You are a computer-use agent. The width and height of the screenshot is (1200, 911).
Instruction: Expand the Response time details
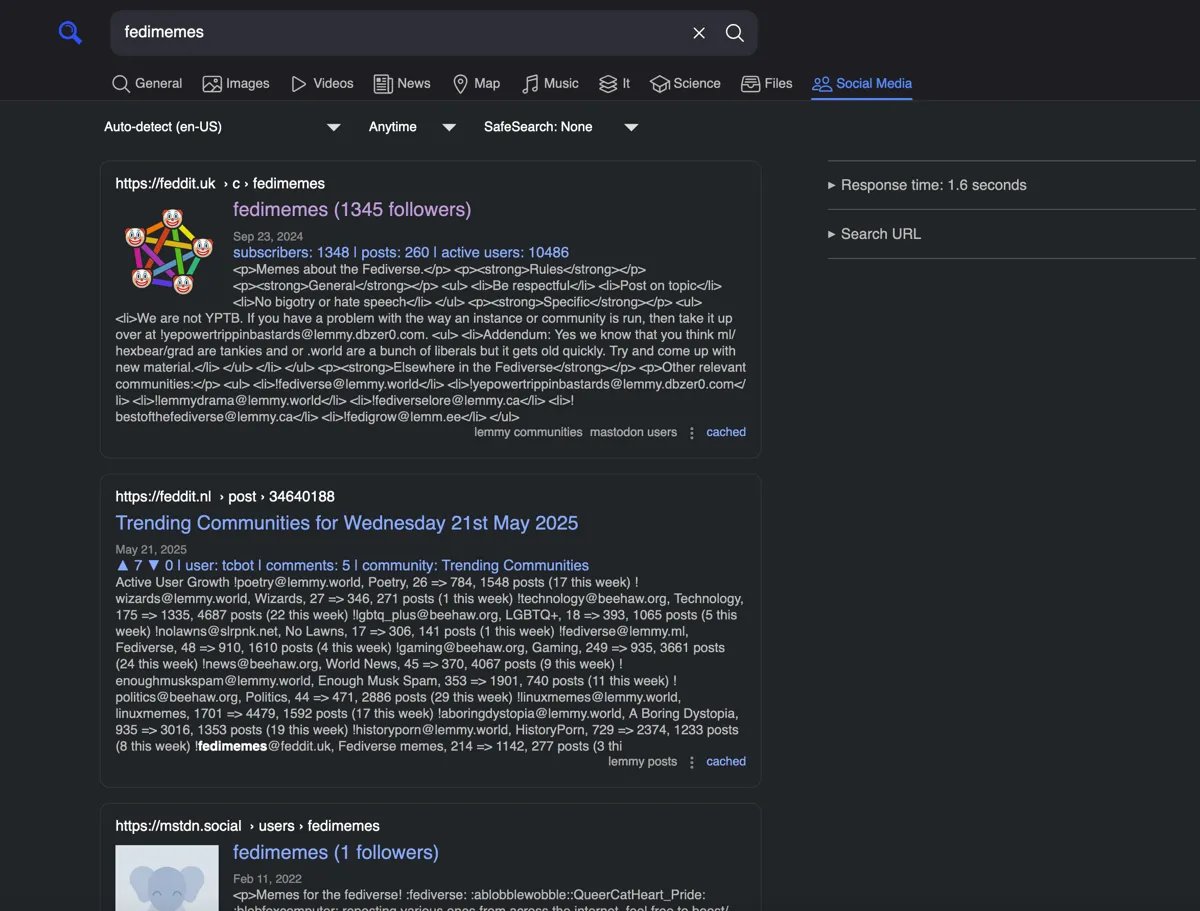coord(927,185)
